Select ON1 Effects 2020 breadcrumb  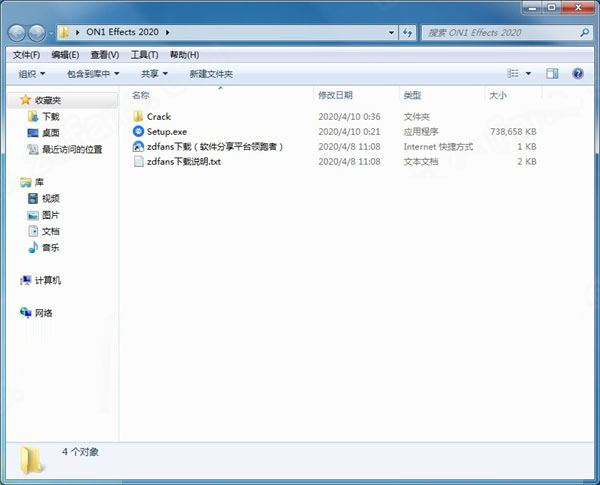tap(122, 32)
